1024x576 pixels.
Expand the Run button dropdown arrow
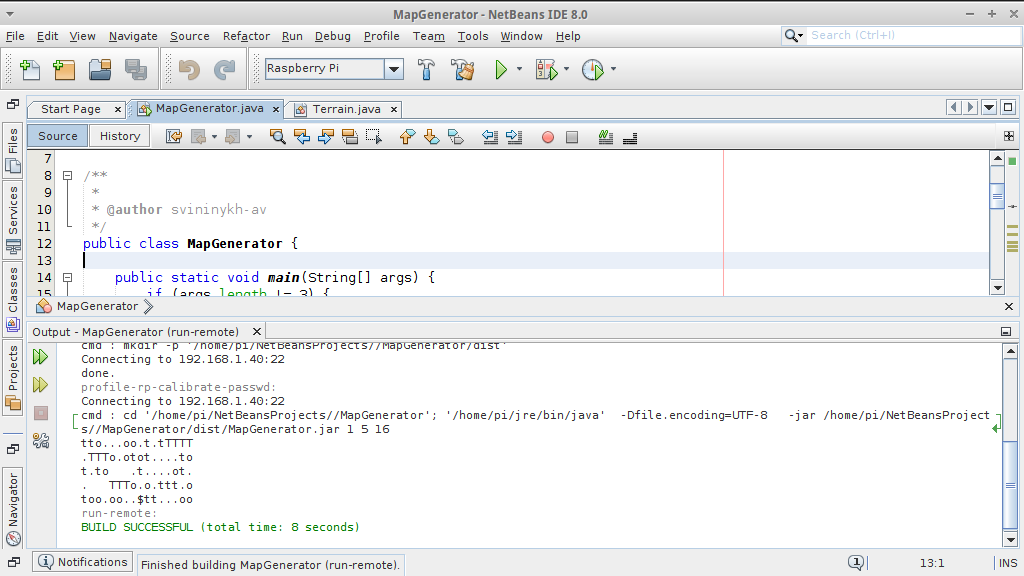tap(518, 69)
